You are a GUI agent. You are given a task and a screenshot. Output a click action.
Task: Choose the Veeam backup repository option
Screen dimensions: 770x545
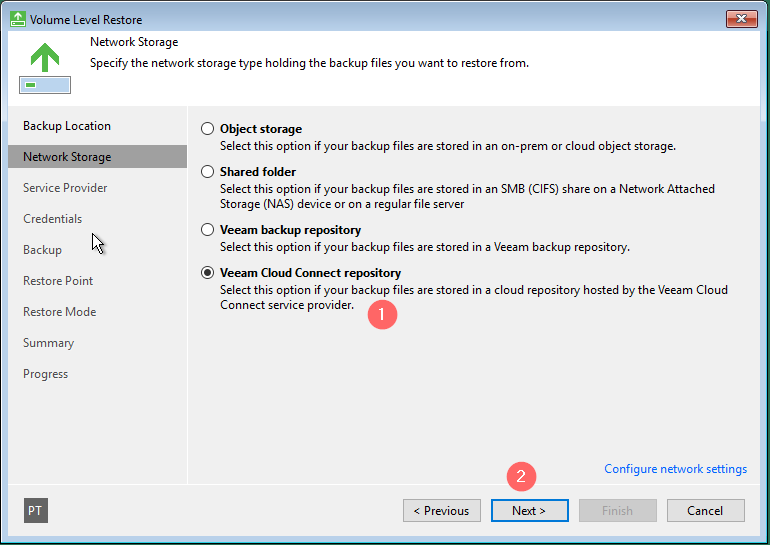click(207, 230)
